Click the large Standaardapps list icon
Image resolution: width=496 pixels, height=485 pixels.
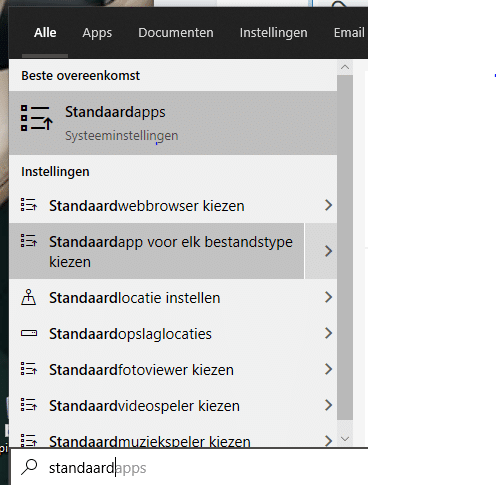click(x=37, y=118)
